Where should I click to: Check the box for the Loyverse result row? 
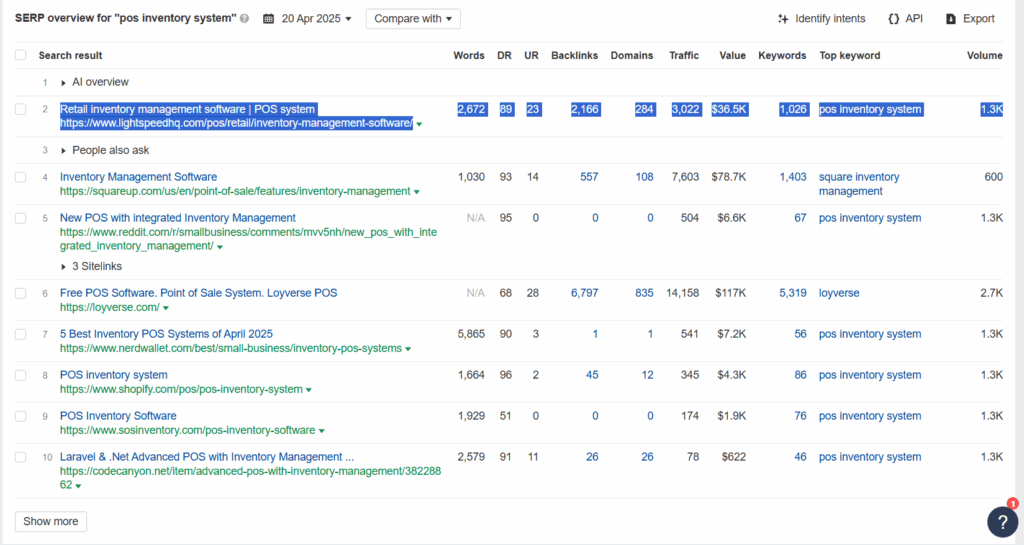pos(21,294)
